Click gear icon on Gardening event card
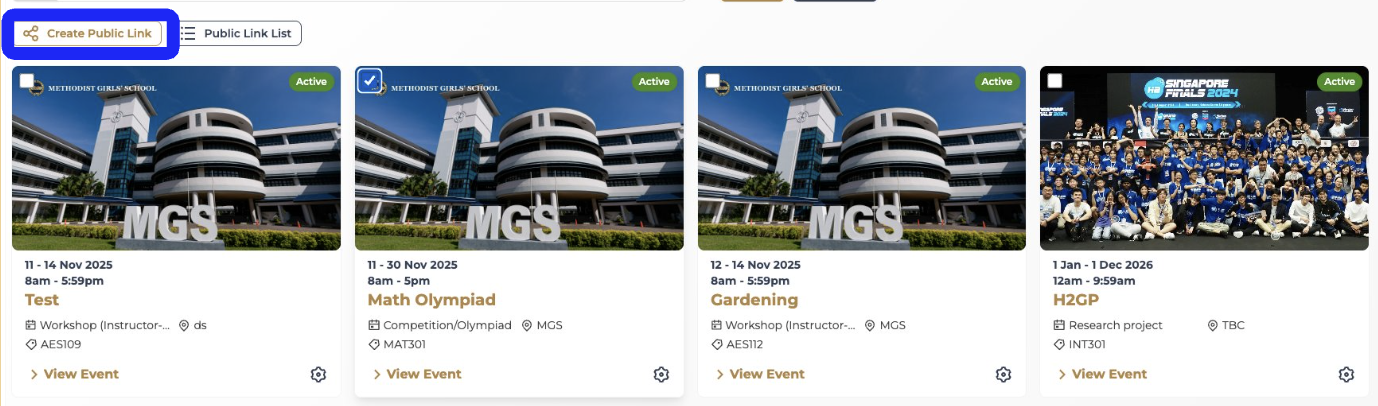 point(1003,374)
